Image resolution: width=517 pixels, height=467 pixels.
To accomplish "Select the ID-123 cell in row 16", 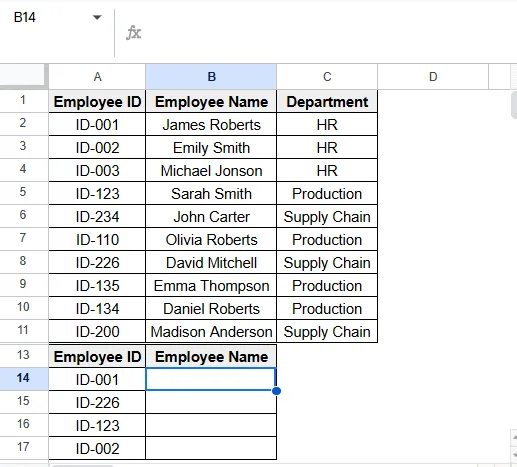I will point(97,425).
